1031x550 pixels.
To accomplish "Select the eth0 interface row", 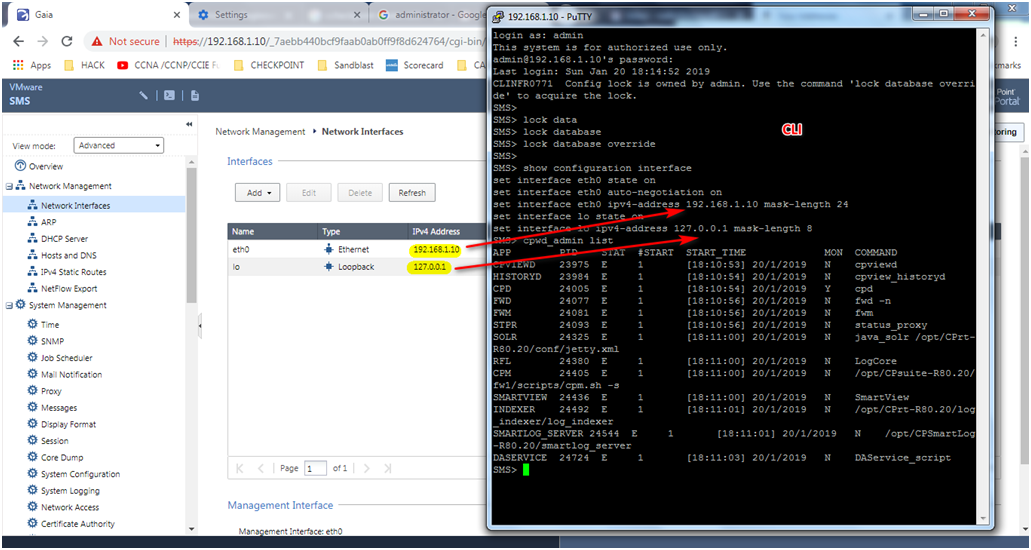I will [357, 249].
